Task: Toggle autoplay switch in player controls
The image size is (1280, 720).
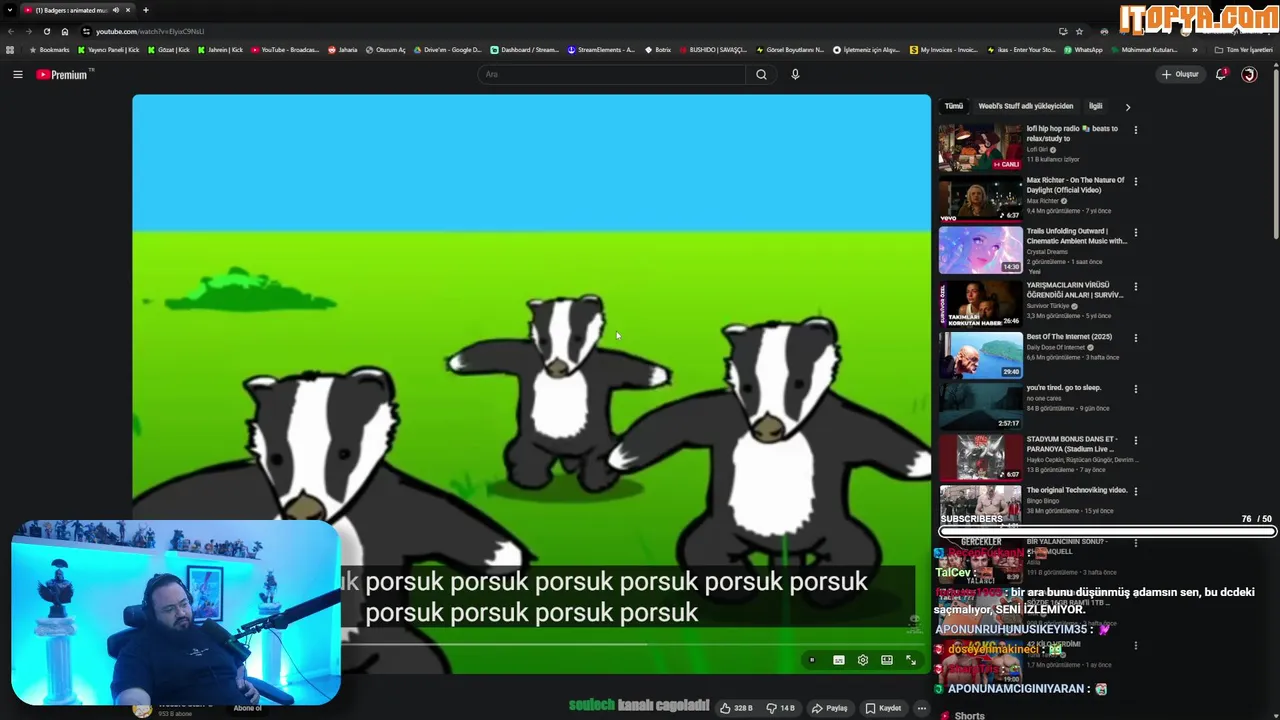Action: click(812, 660)
